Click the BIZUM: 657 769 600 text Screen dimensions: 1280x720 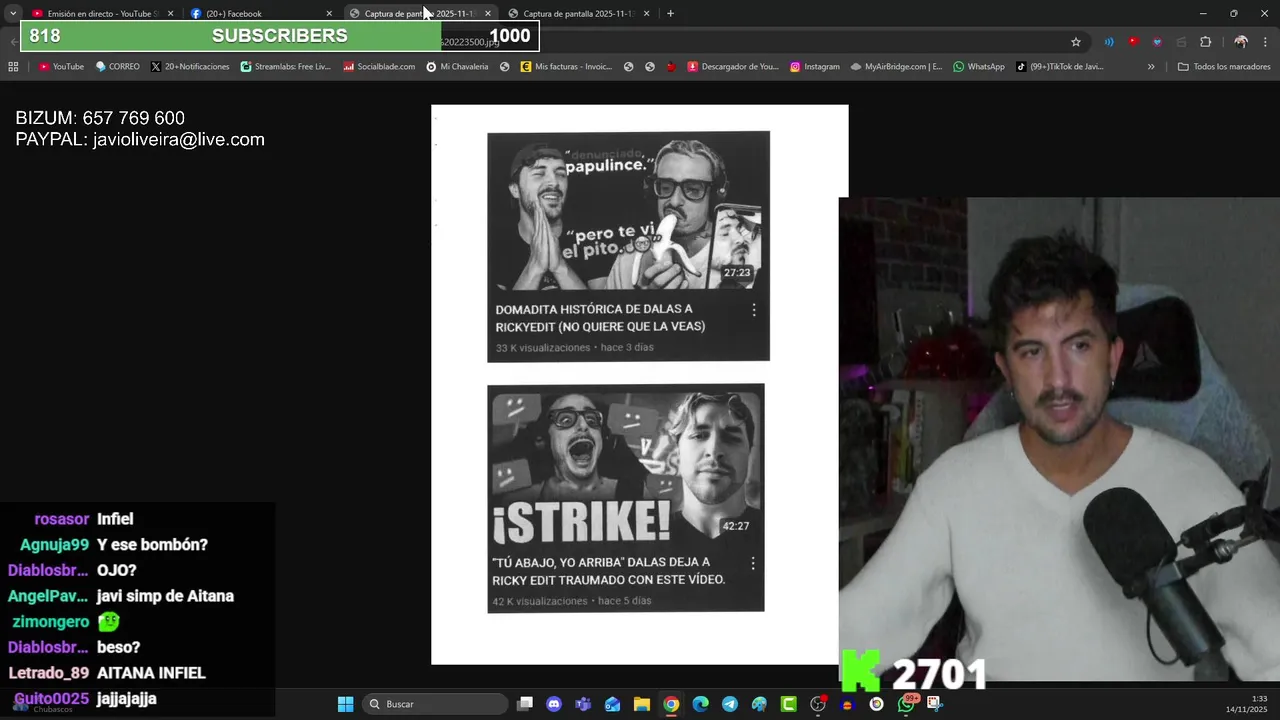[100, 118]
